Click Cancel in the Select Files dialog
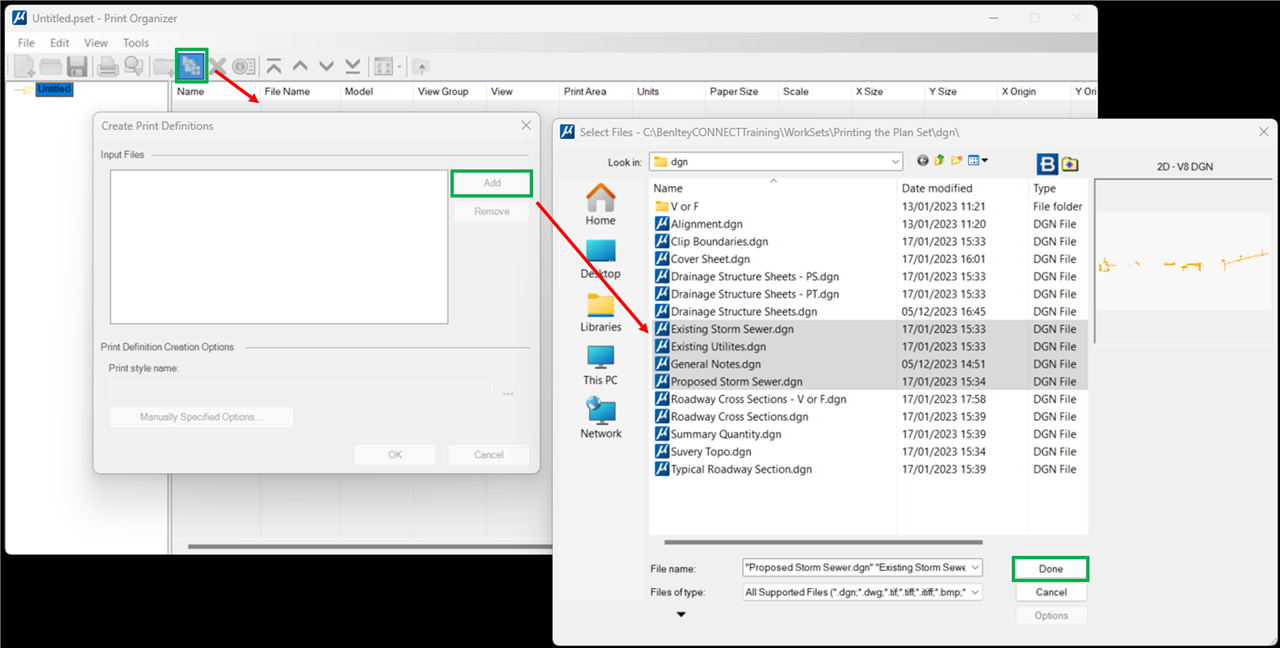1280x648 pixels. 1050,592
